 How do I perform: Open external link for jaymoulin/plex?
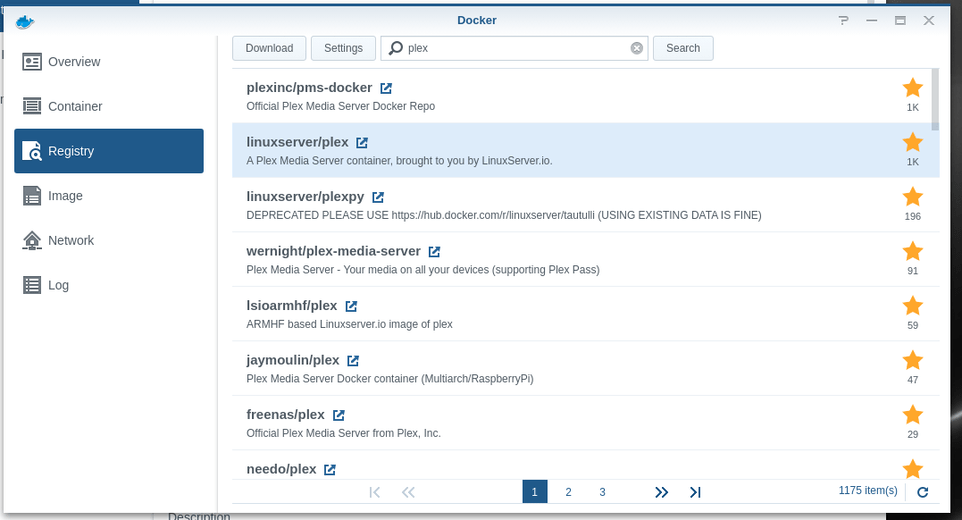coord(353,361)
